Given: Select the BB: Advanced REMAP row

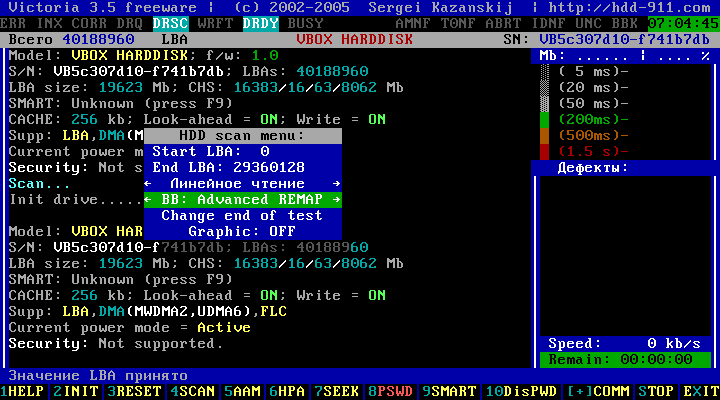Looking at the screenshot, I should (x=243, y=200).
